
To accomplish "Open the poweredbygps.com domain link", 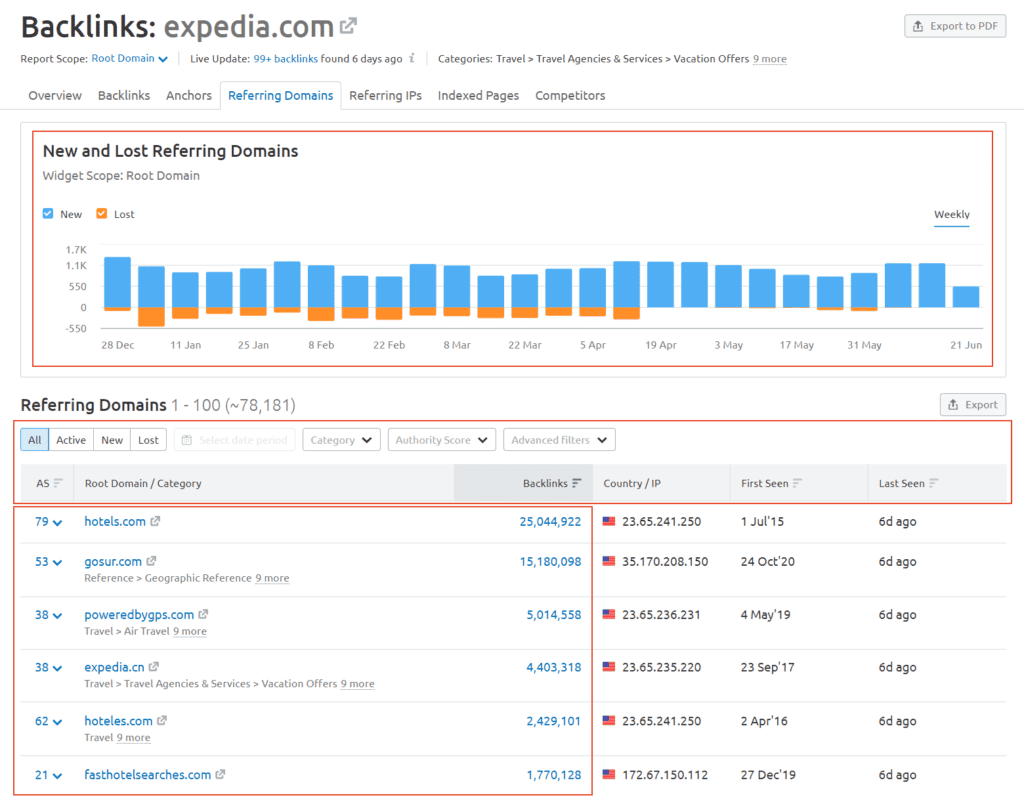I will tap(139, 614).
